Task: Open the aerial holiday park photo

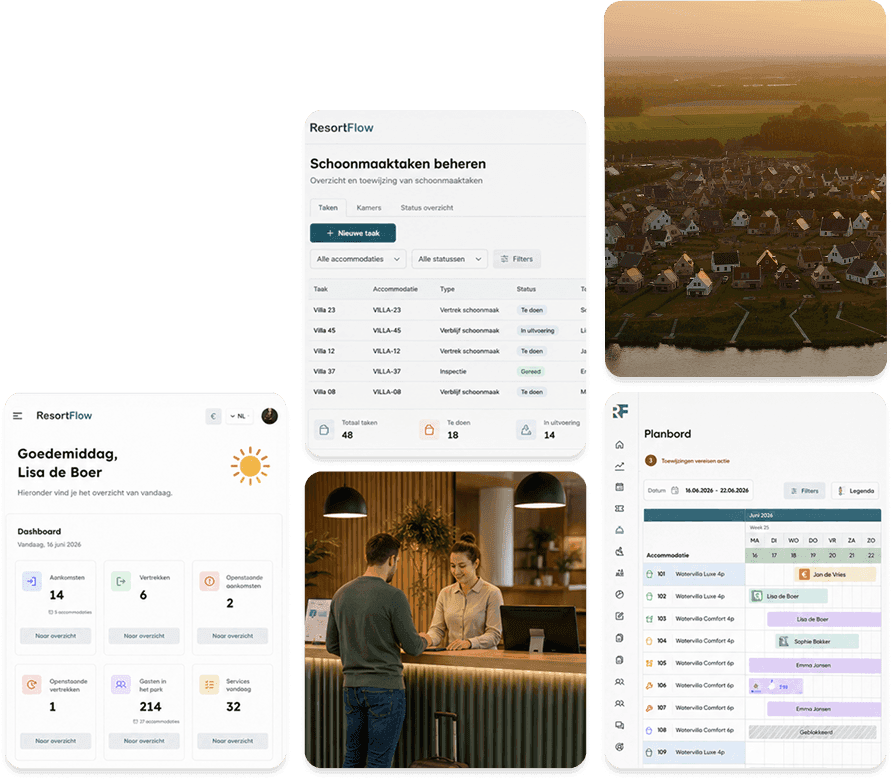Action: tap(745, 188)
